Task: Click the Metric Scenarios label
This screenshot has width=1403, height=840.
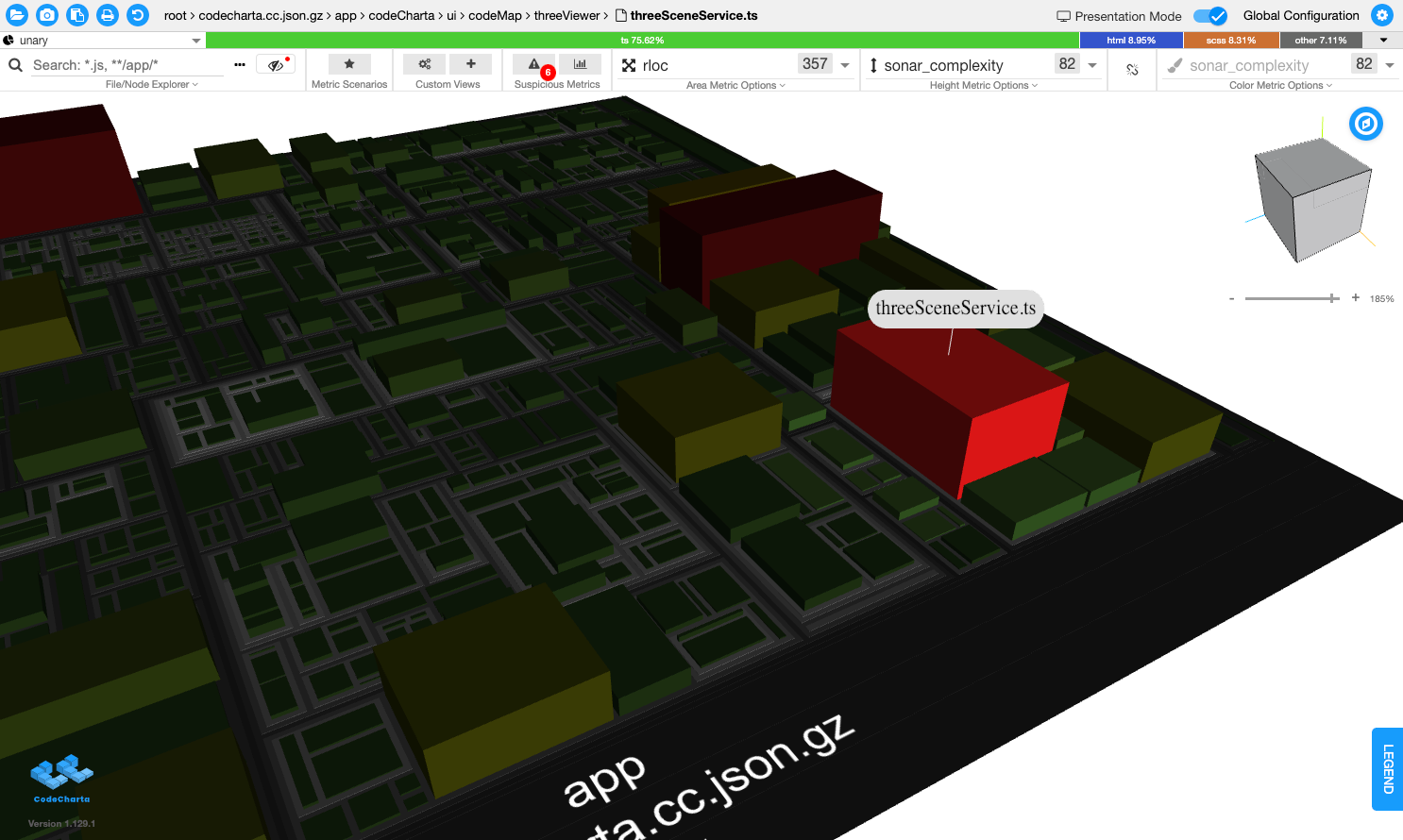Action: 349,84
